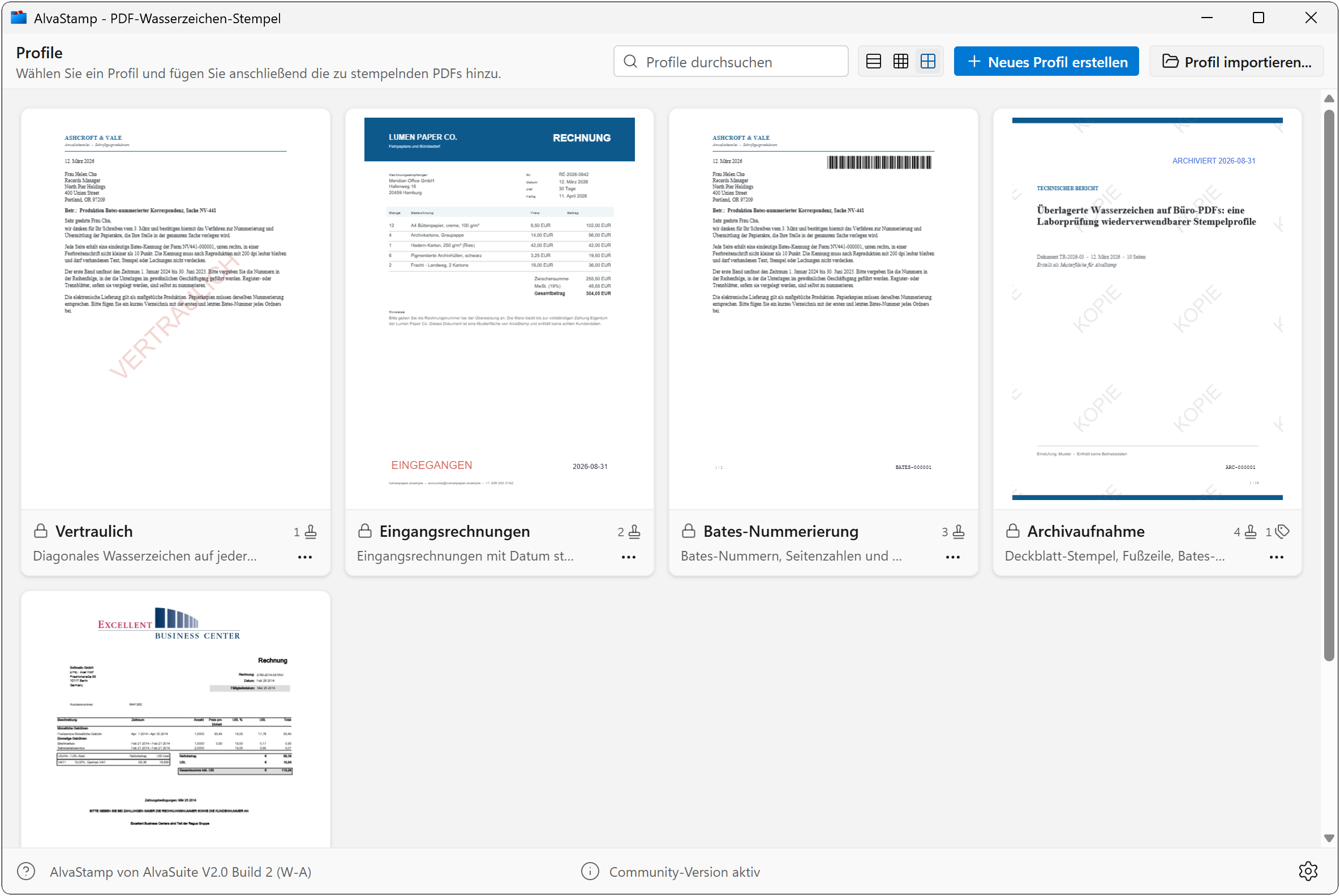Click the AlvaStamp app icon in title bar
1340x896 pixels.
click(x=19, y=18)
